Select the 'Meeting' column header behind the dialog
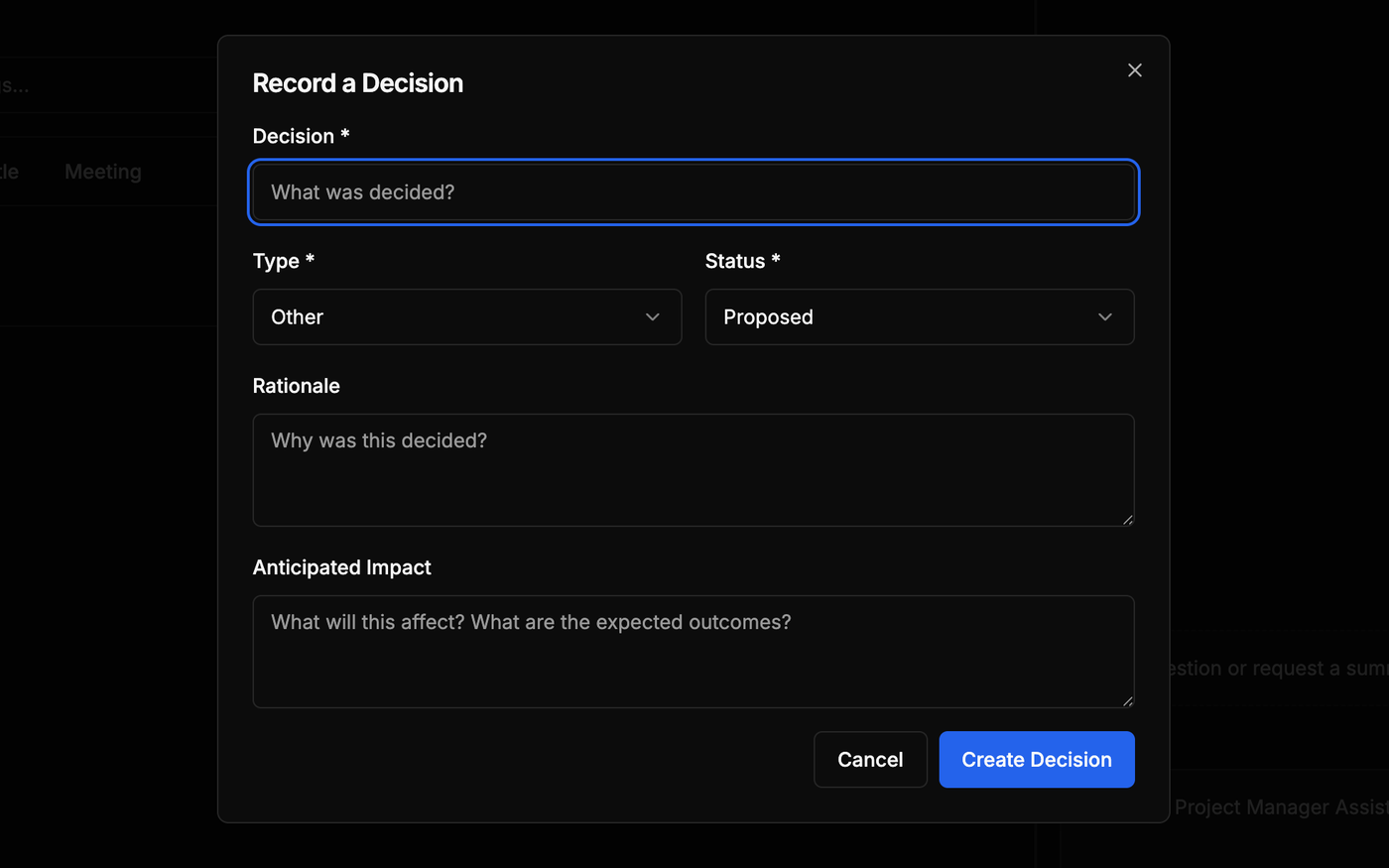 coord(102,171)
